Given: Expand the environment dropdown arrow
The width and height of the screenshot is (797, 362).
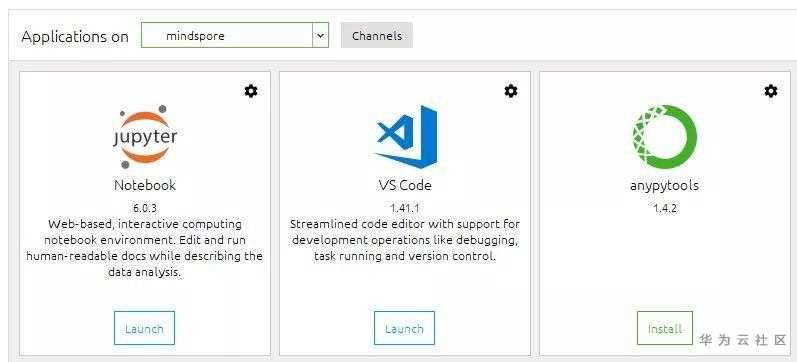Looking at the screenshot, I should click(x=320, y=36).
